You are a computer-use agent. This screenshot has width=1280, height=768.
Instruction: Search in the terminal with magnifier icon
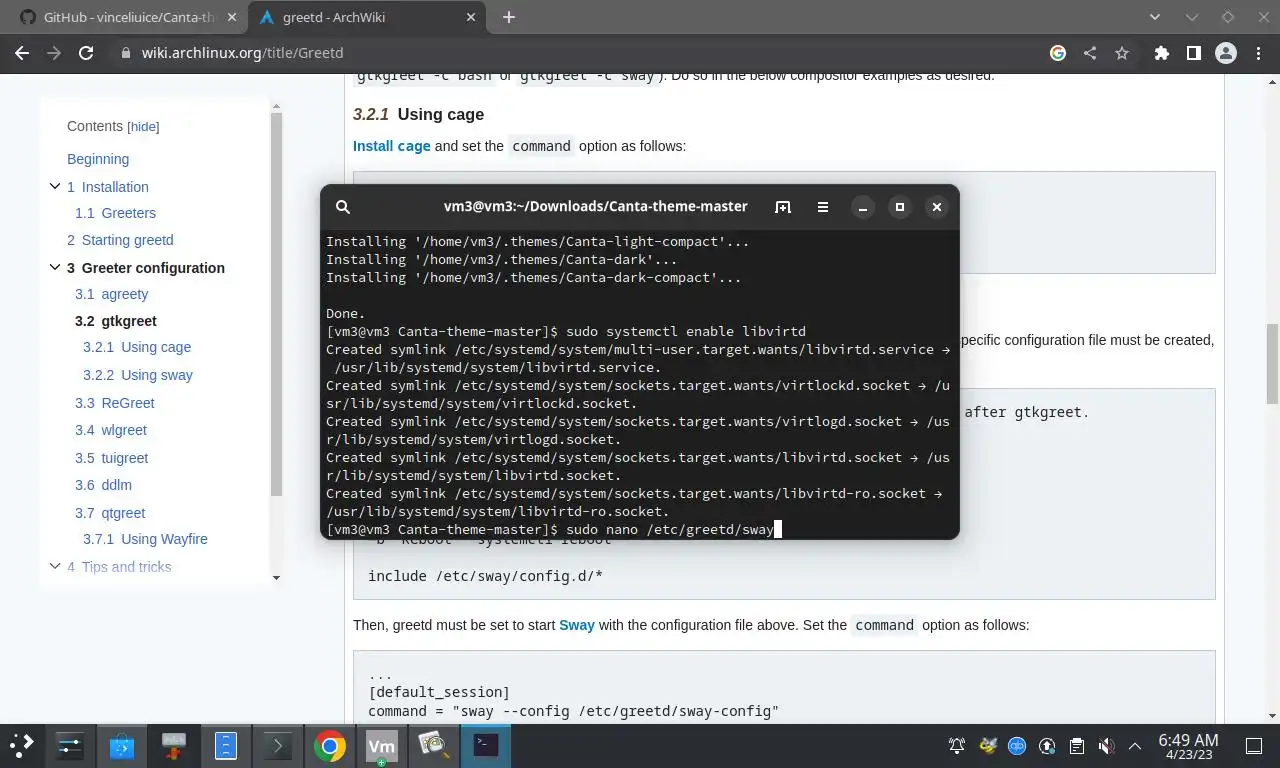pyautogui.click(x=343, y=207)
